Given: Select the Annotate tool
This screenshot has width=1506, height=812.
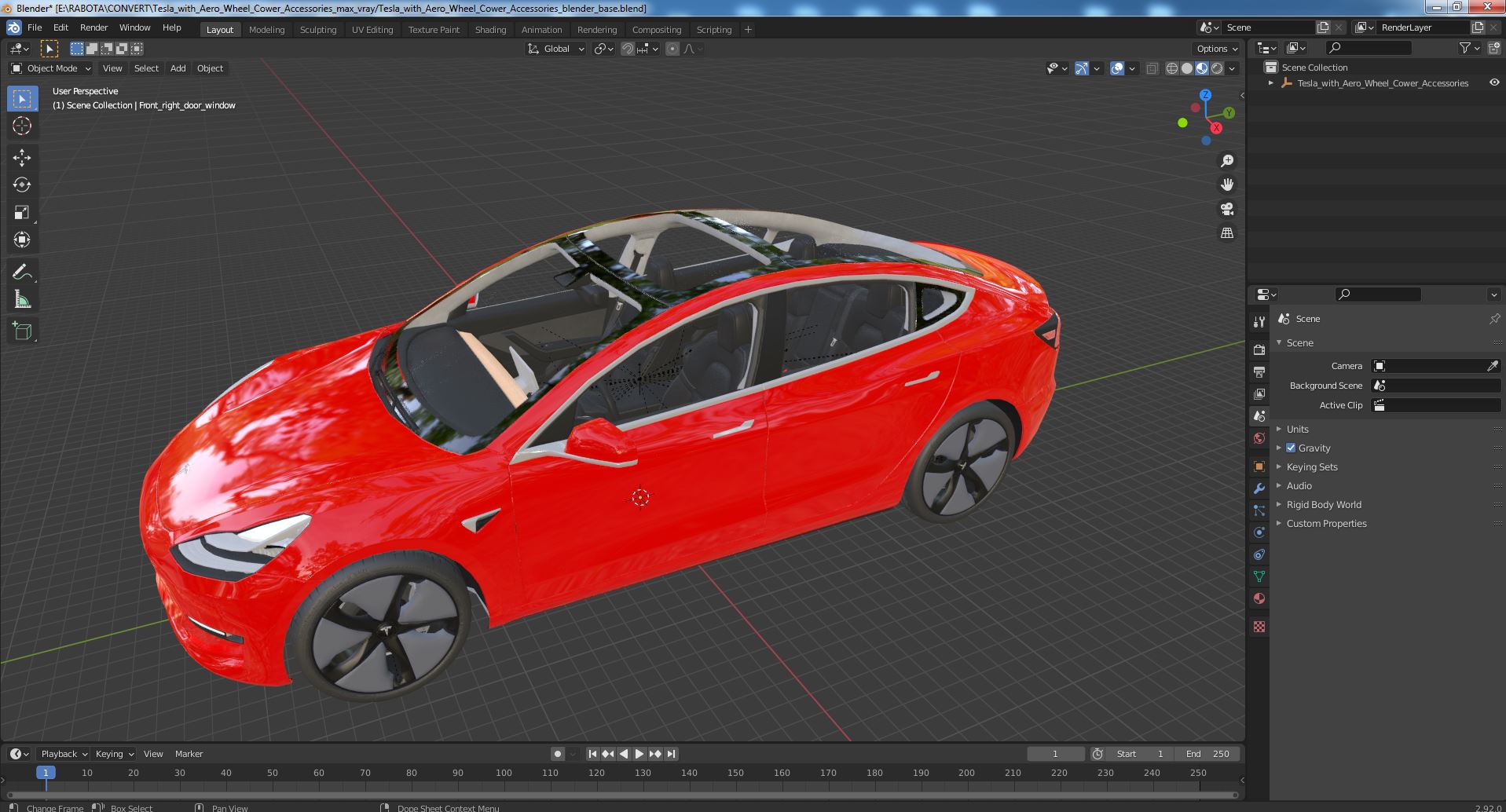Looking at the screenshot, I should pos(22,272).
